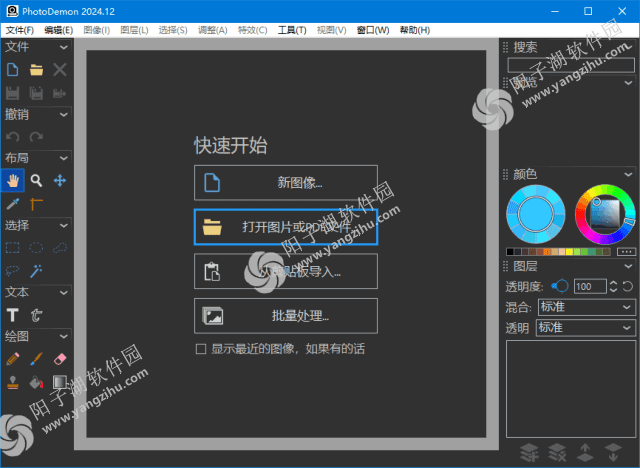Select the Eyedropper color picker tool
Screen dimensions: 640x468
click(x=12, y=204)
